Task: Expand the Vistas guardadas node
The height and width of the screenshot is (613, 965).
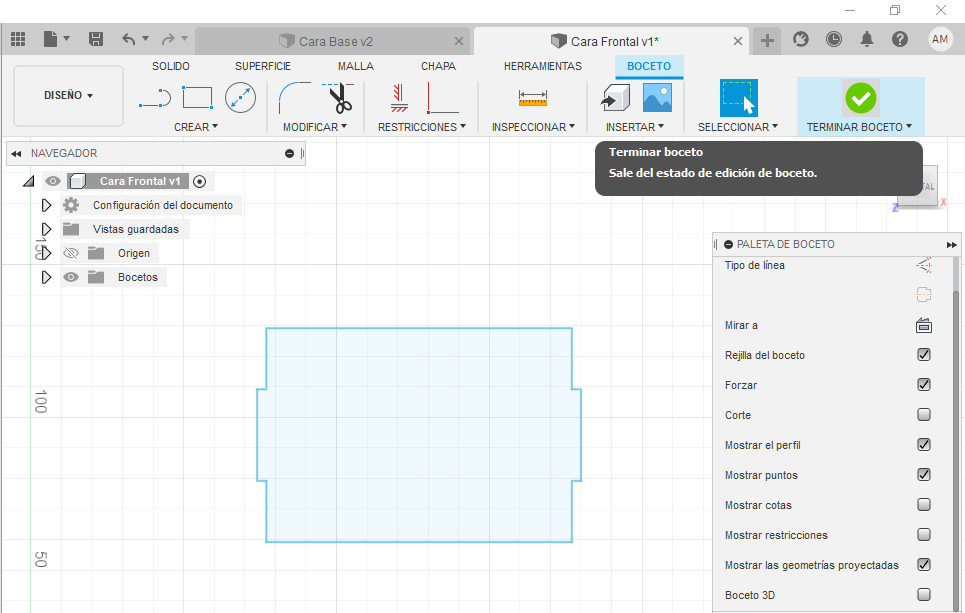Action: point(46,229)
